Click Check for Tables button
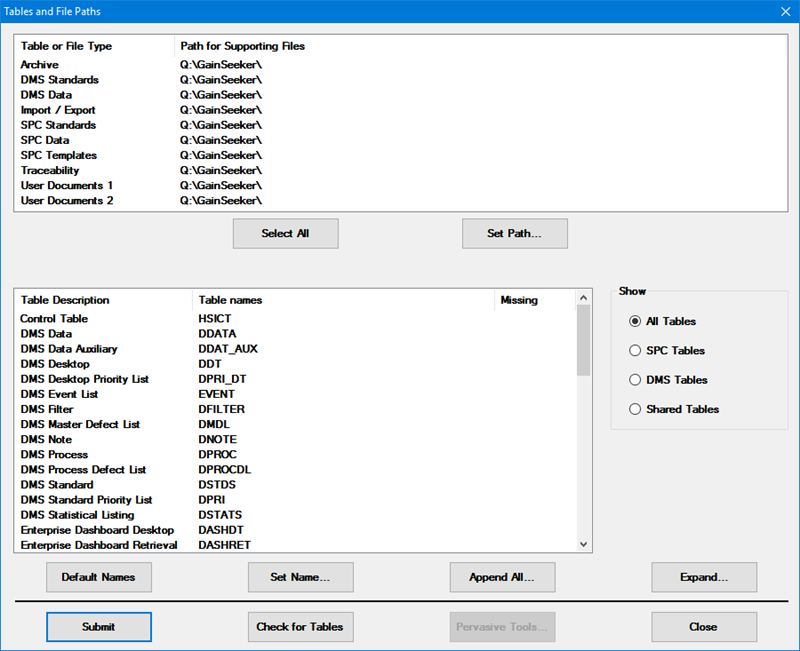This screenshot has width=800, height=651. tap(300, 627)
